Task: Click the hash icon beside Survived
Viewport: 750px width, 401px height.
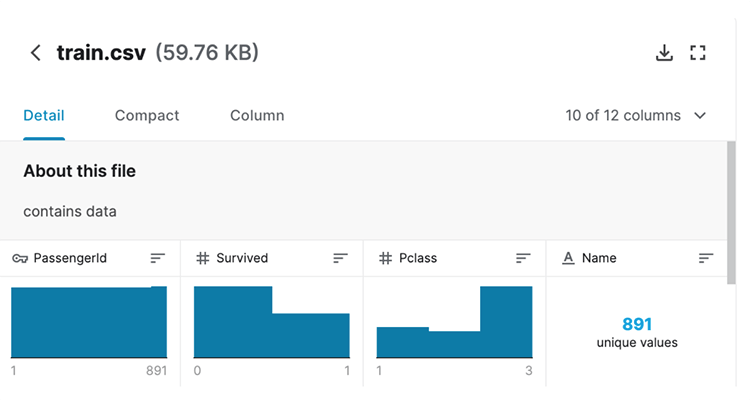Action: click(202, 258)
